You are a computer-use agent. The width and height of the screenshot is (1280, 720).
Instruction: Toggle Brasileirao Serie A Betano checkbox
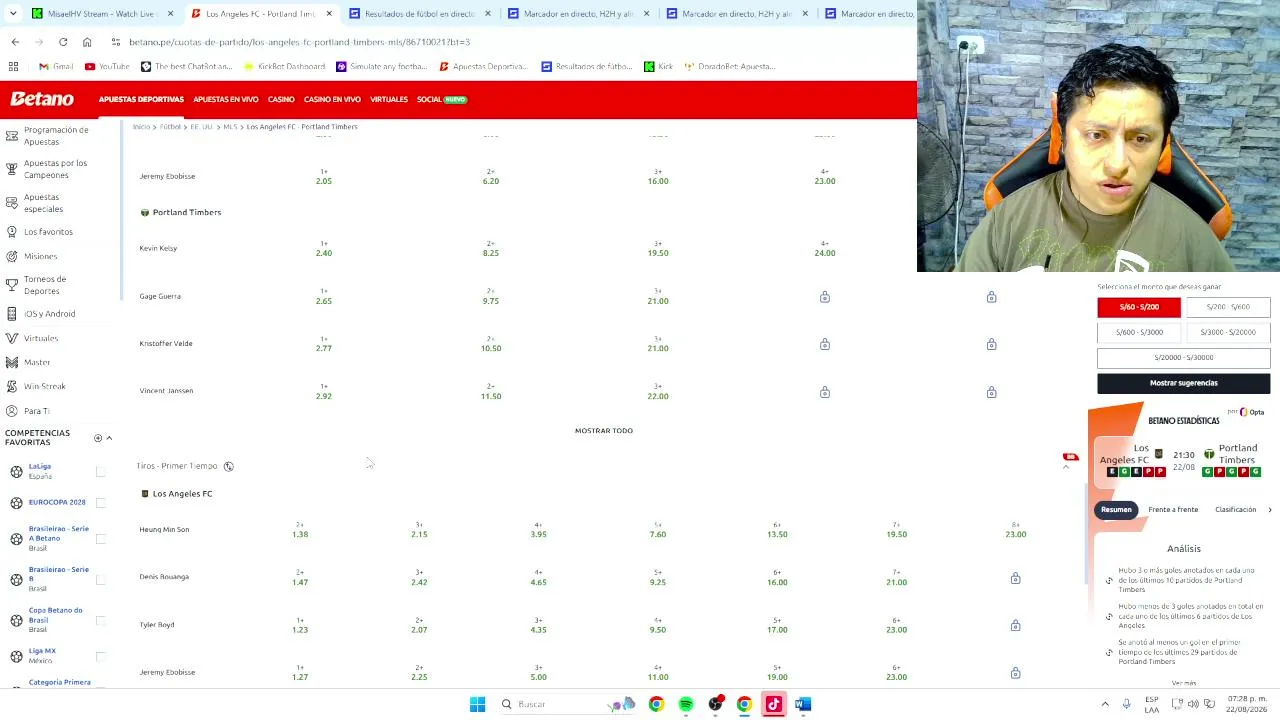pyautogui.click(x=100, y=539)
